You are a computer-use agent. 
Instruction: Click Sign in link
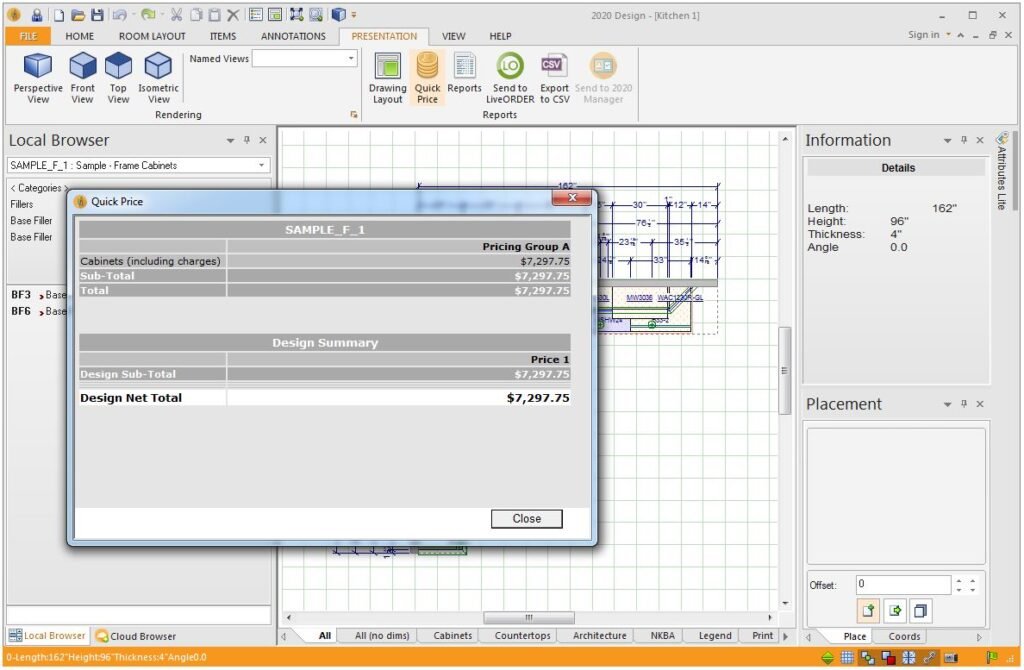(x=923, y=35)
